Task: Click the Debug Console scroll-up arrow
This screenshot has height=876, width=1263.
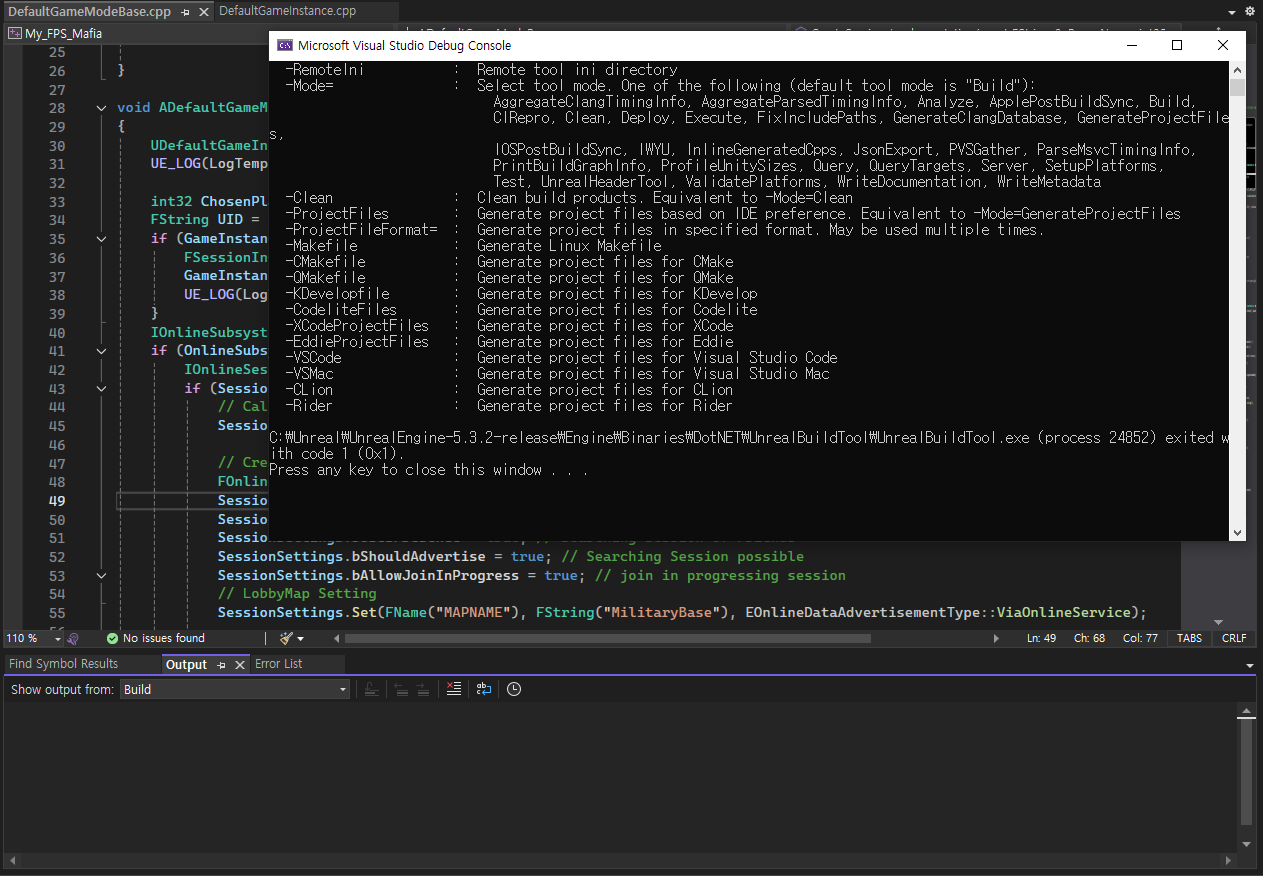Action: point(1238,70)
